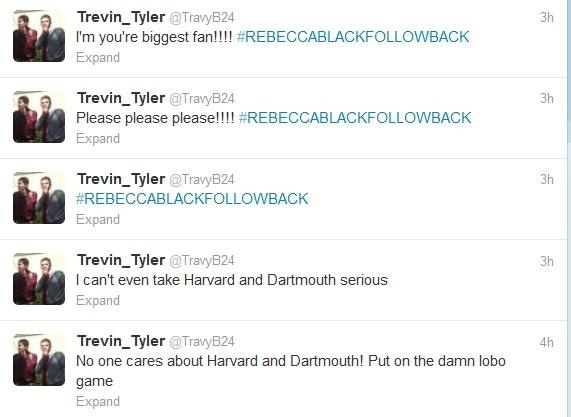Open @TravyB24 handle on "can't even take Harvard" tweet
Image resolution: width=571 pixels, height=417 pixels.
tap(202, 260)
